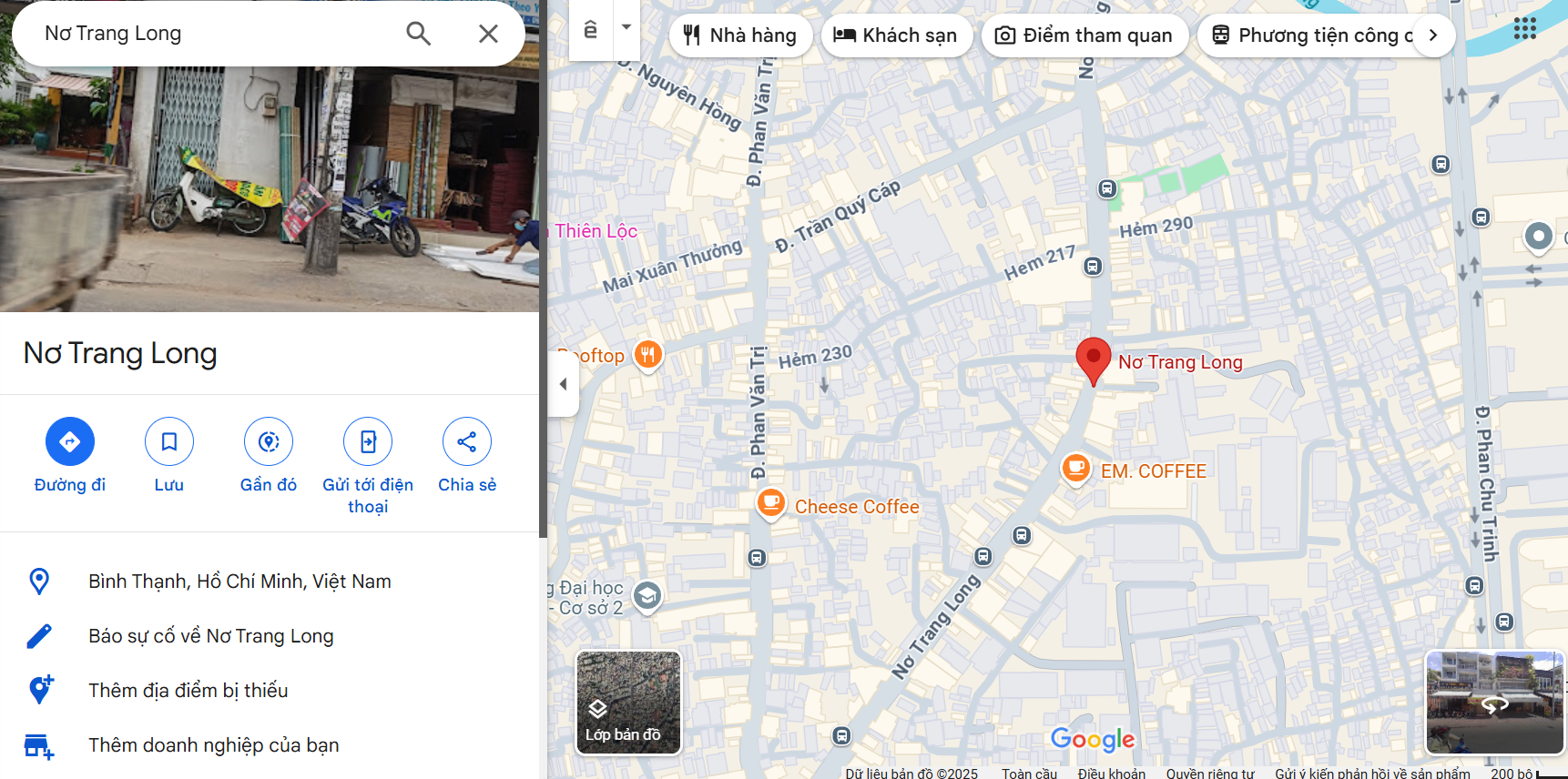Select the Cheese Coffee cafe marker
Screen dimensions: 1568x779
click(771, 502)
